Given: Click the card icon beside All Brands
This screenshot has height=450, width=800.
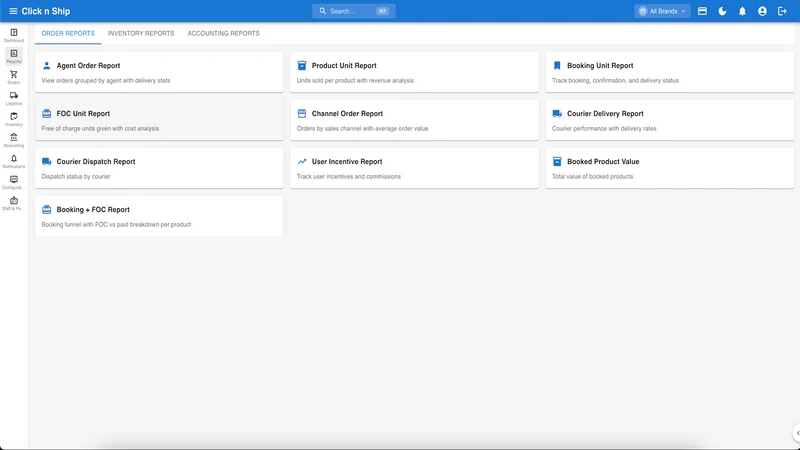Looking at the screenshot, I should 703,11.
